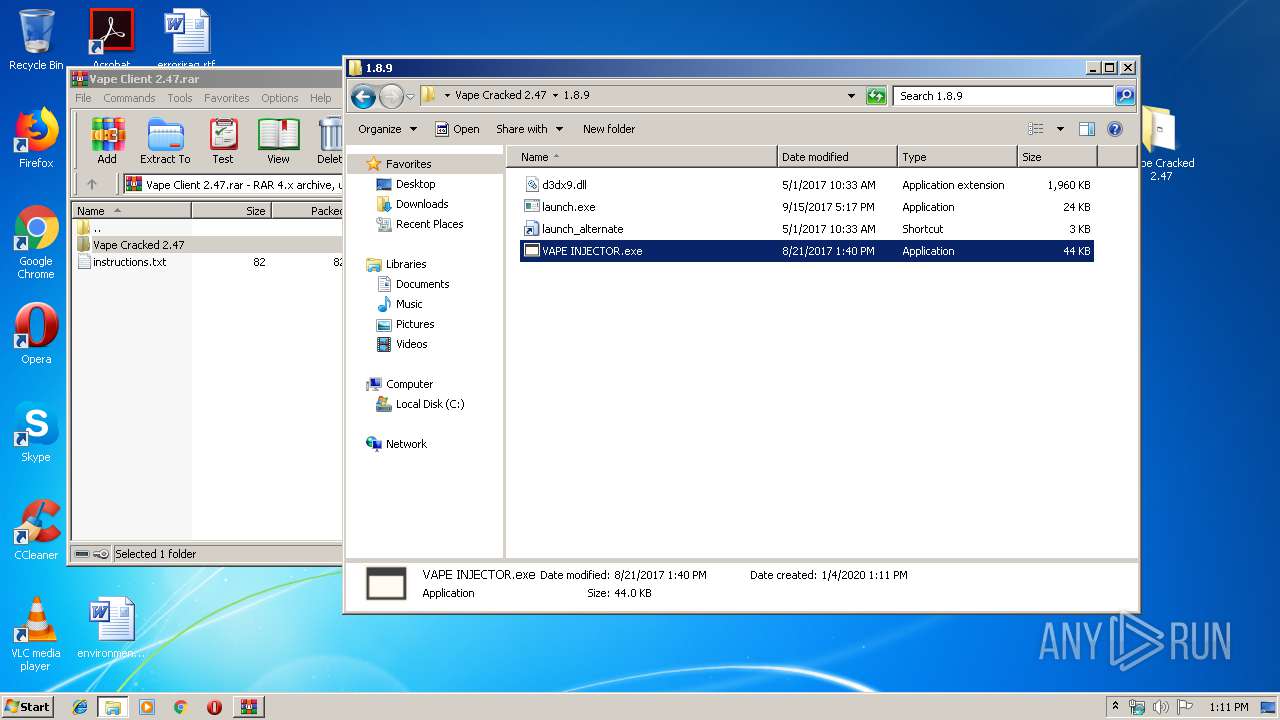
Task: Expand the address bar history dropdown
Action: [851, 96]
